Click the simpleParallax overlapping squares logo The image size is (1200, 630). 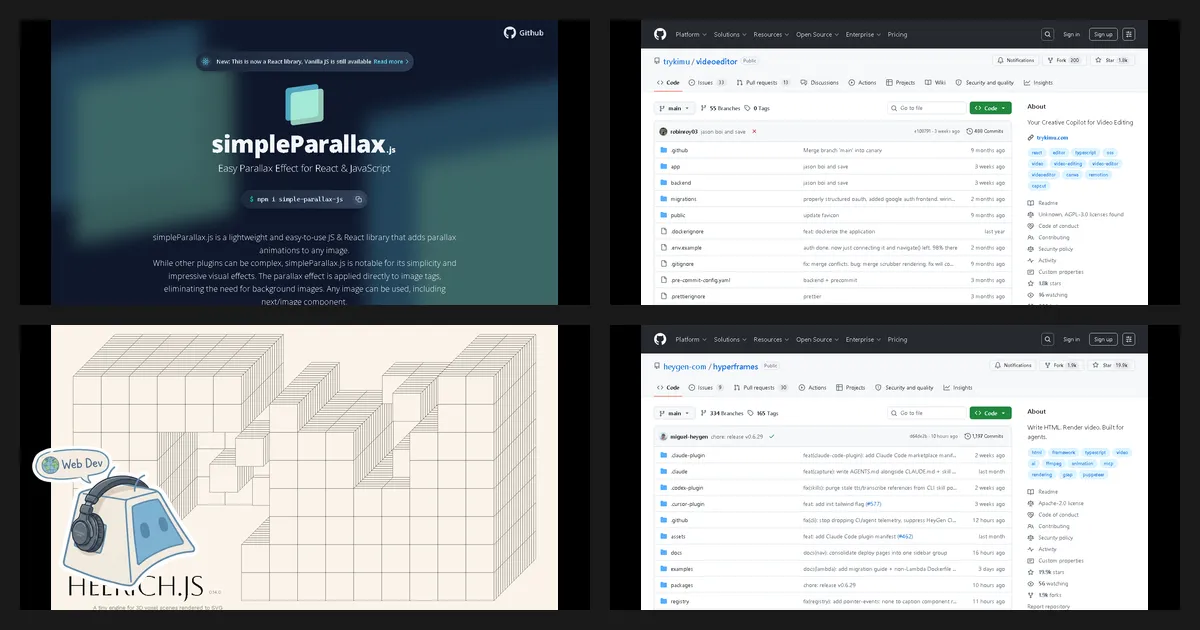304,104
